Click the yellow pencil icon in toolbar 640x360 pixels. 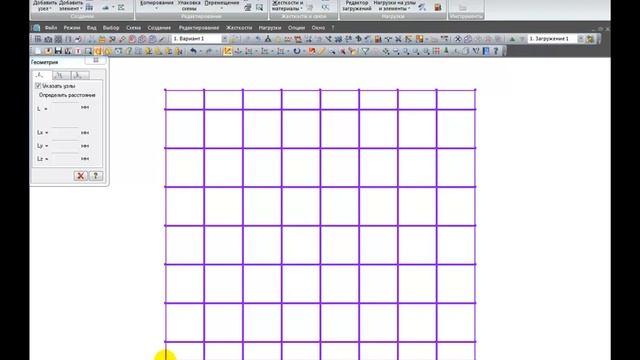coord(322,51)
